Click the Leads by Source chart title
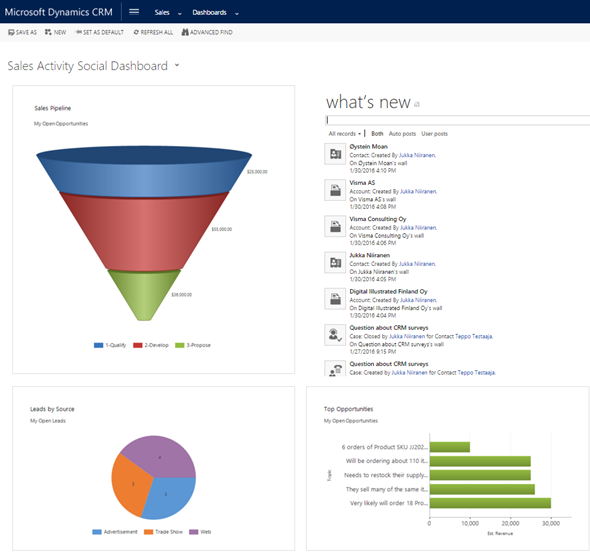590x552 pixels. [52, 409]
